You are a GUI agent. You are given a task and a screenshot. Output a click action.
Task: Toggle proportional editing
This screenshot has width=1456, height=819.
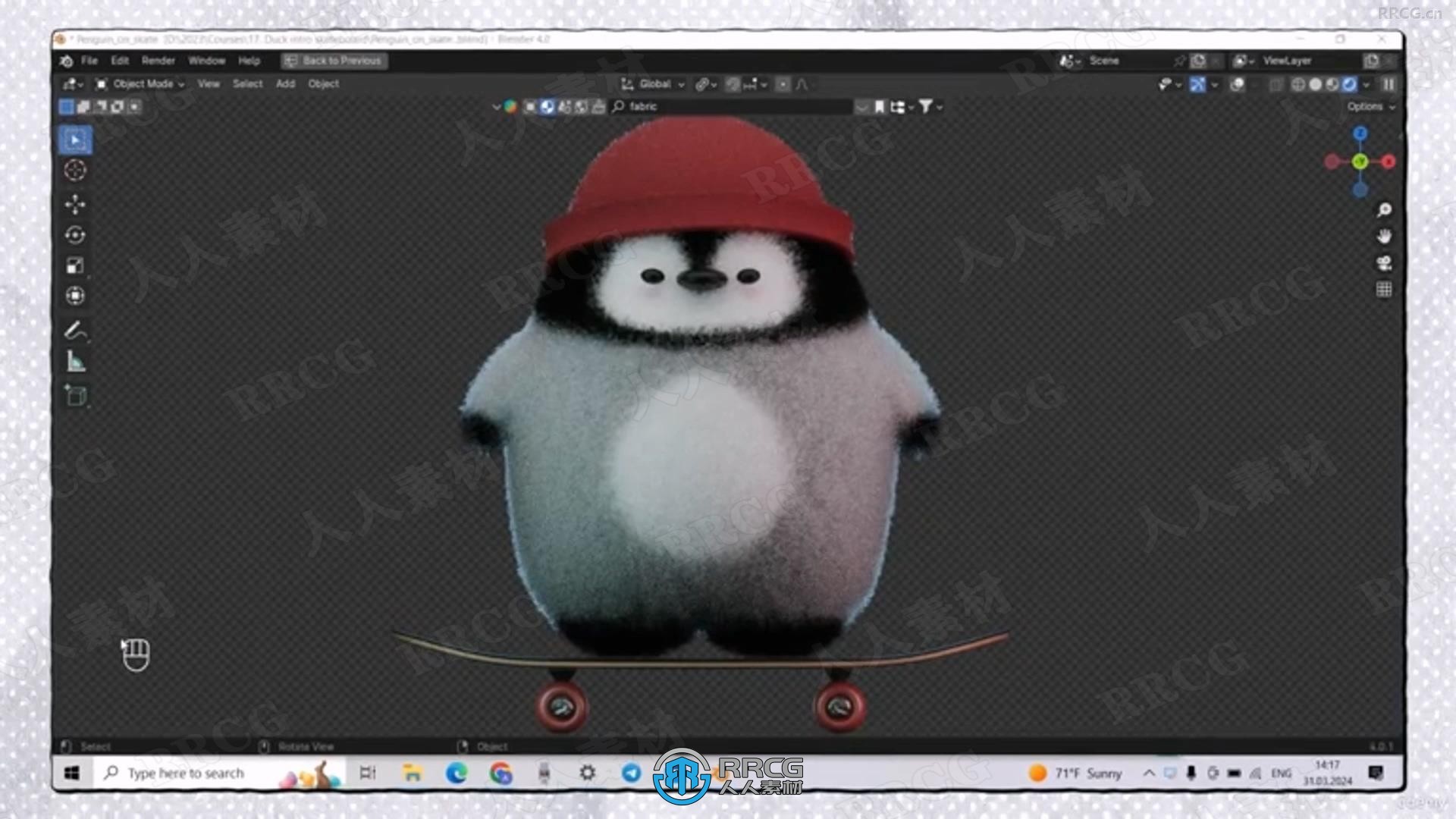click(x=783, y=84)
